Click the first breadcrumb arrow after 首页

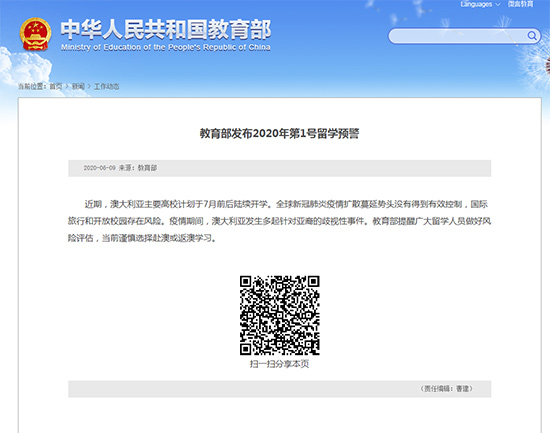click(67, 86)
